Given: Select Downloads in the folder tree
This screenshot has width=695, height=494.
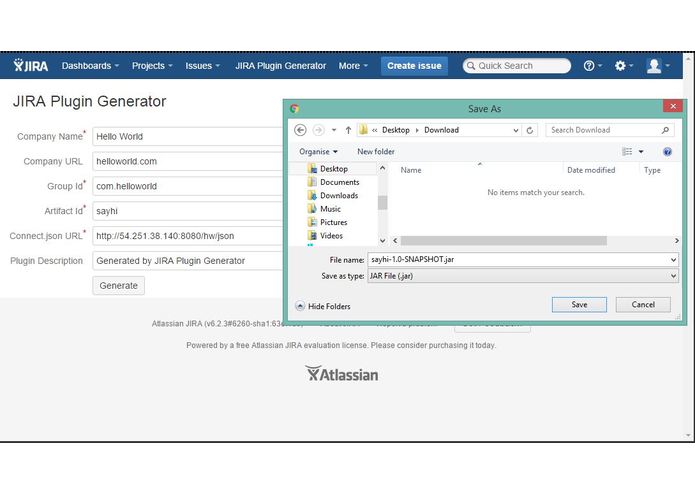Looking at the screenshot, I should (x=339, y=195).
